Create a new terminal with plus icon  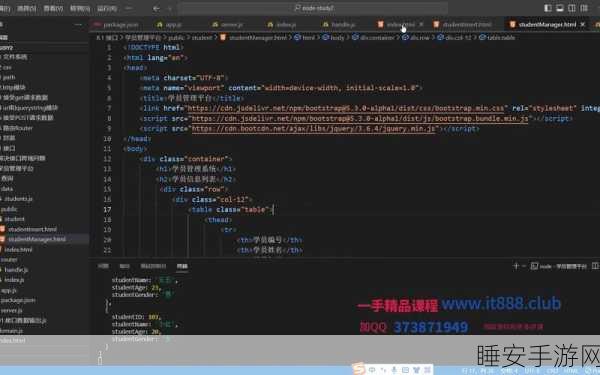click(x=515, y=266)
